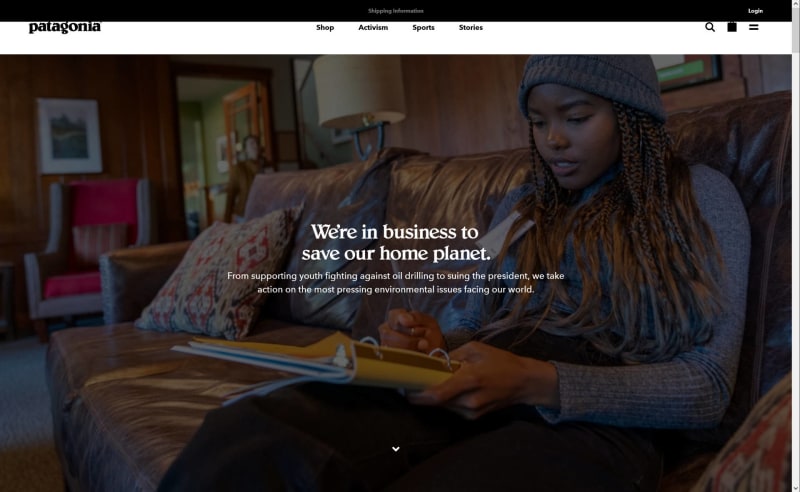Open the Shipping Information link

396,11
